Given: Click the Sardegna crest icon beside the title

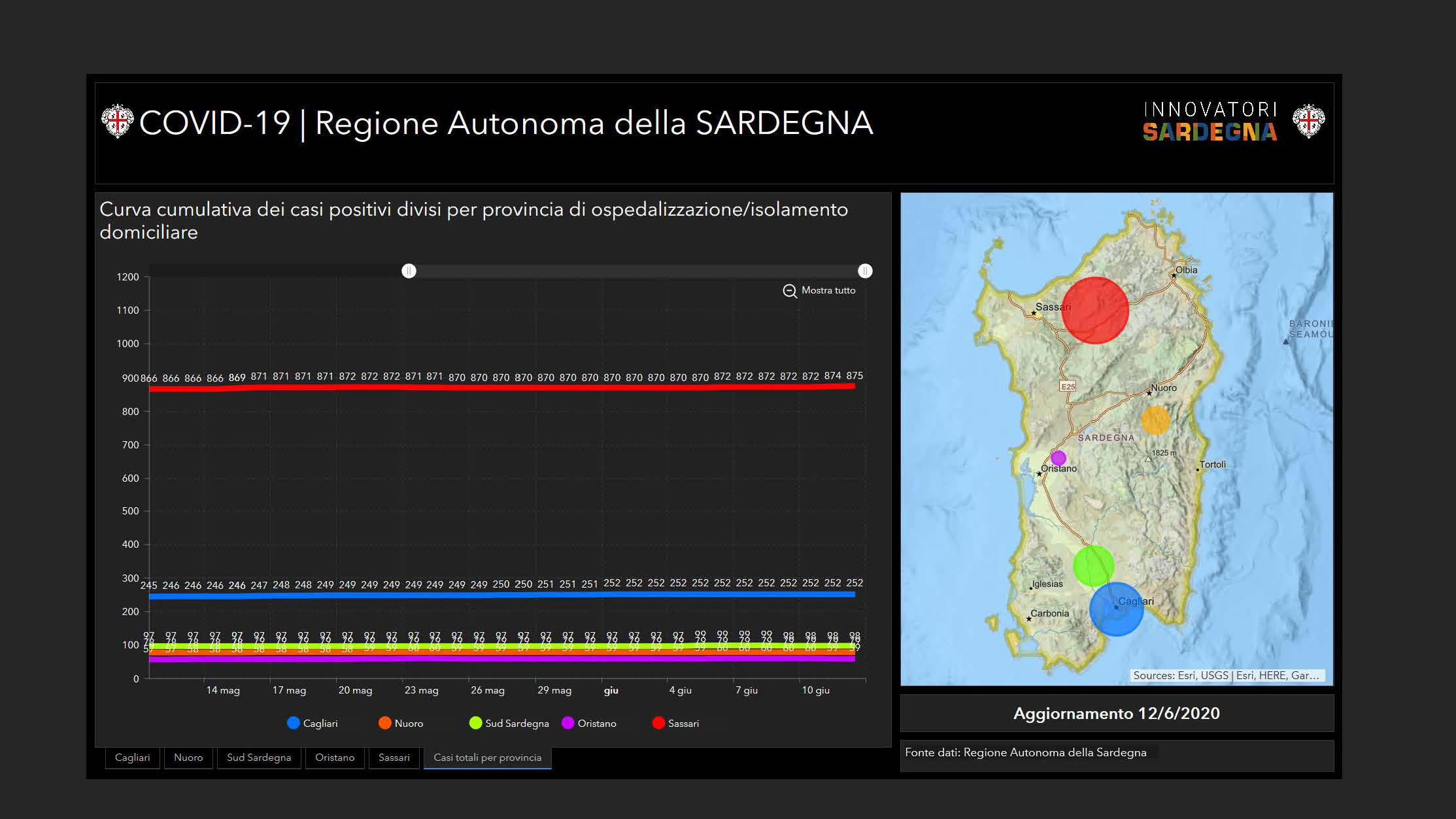Looking at the screenshot, I should pyautogui.click(x=118, y=122).
